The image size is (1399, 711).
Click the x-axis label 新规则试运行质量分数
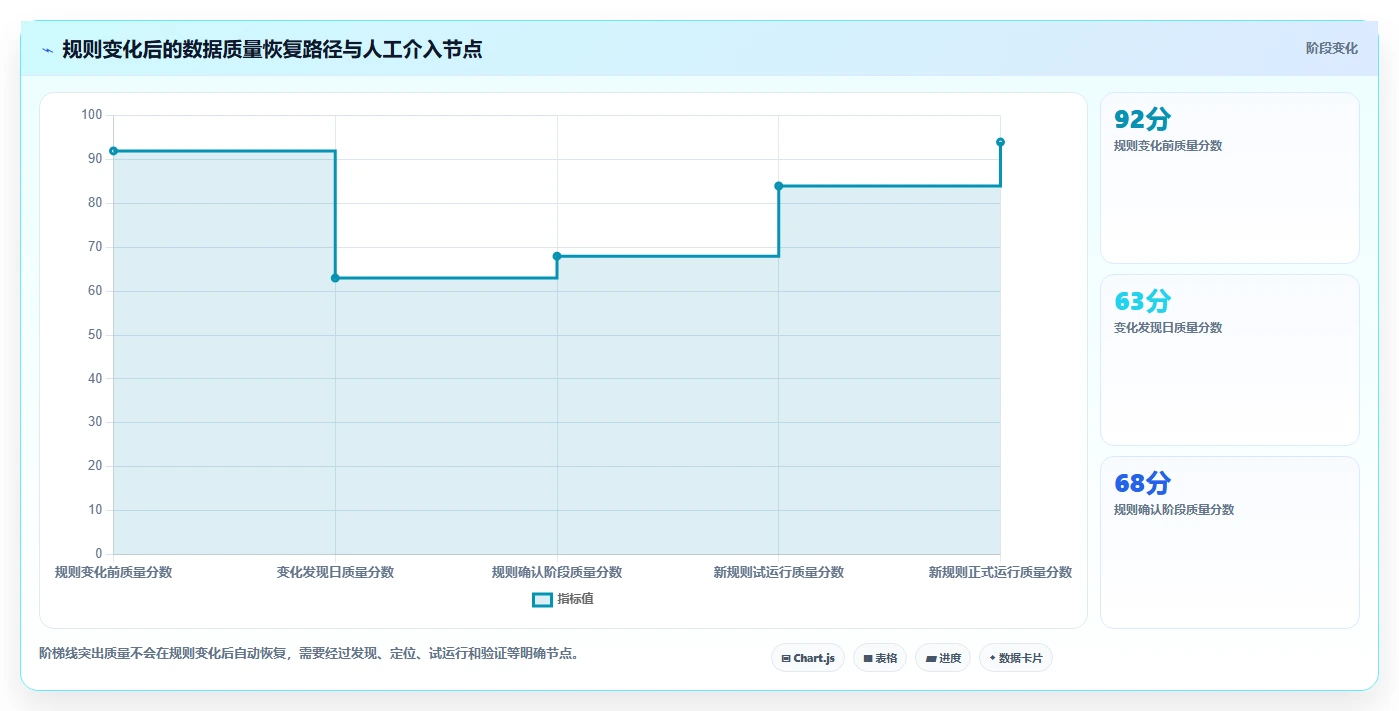(778, 573)
